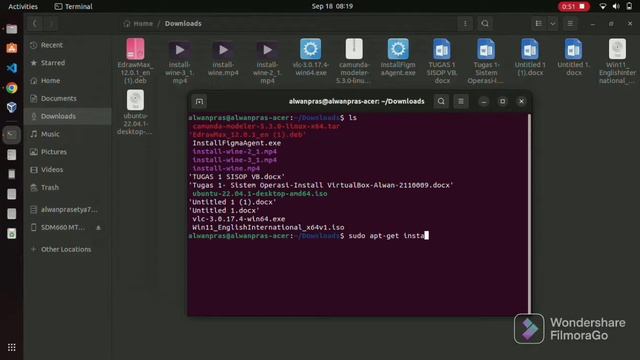Open Videos in Files sidebar
This screenshot has height=360, width=640.
(x=67, y=170)
